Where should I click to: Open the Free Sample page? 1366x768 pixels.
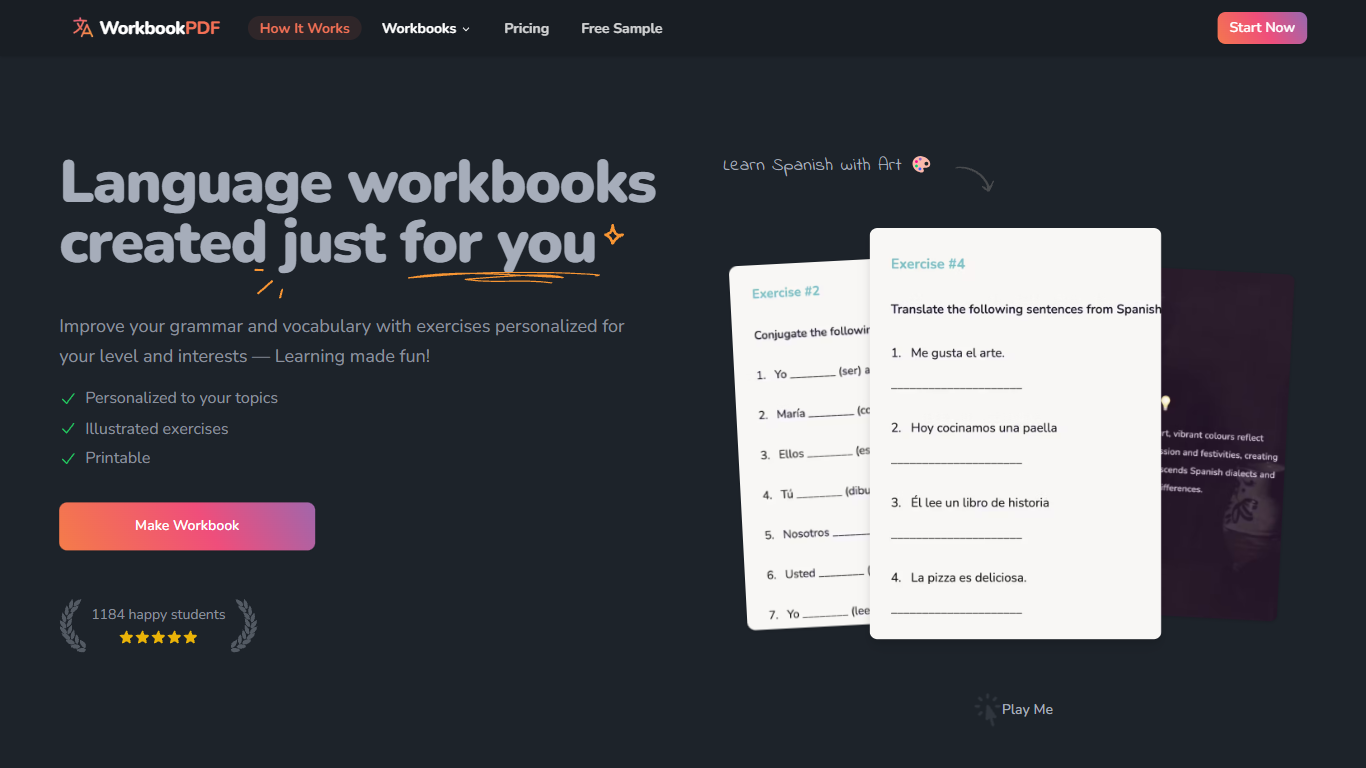[621, 28]
